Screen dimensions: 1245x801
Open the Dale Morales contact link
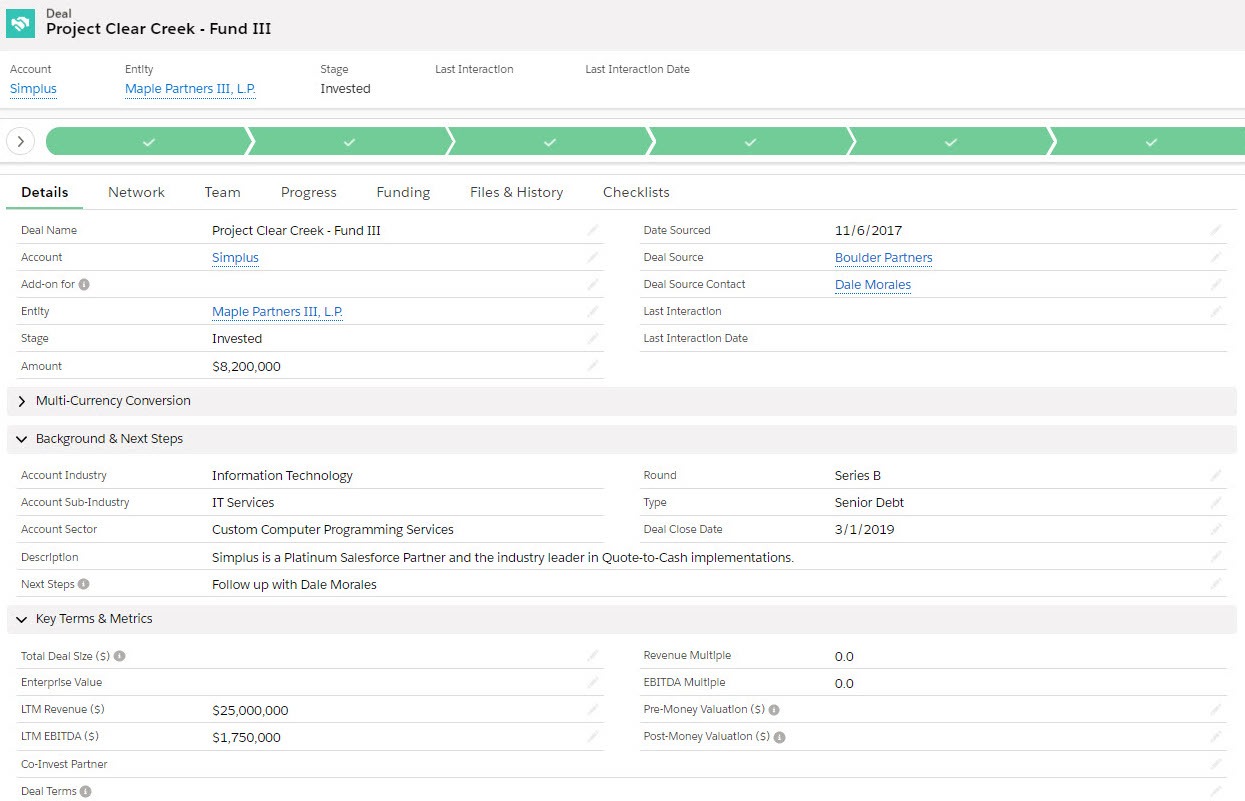click(873, 285)
